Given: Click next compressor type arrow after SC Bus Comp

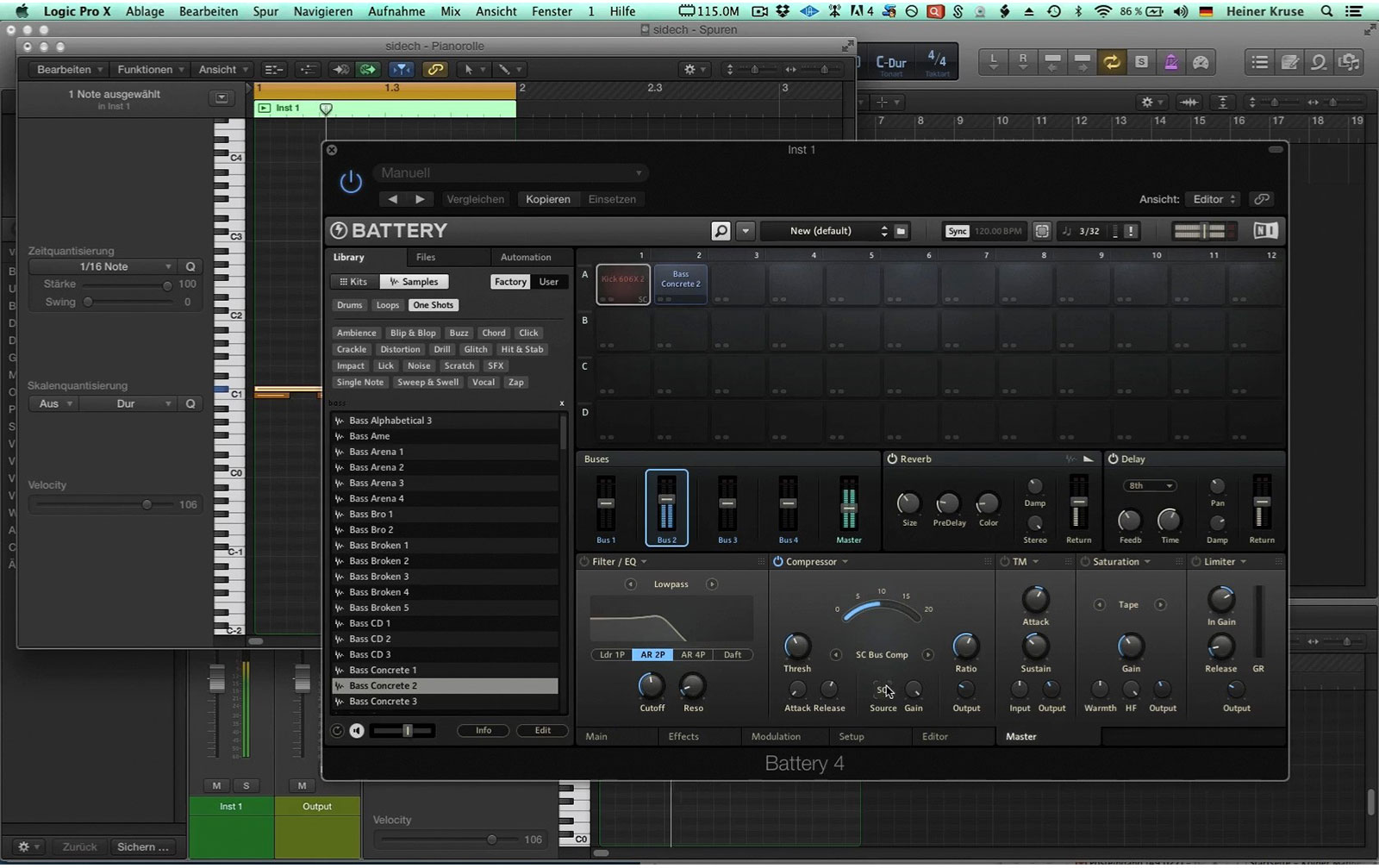Looking at the screenshot, I should (x=927, y=655).
